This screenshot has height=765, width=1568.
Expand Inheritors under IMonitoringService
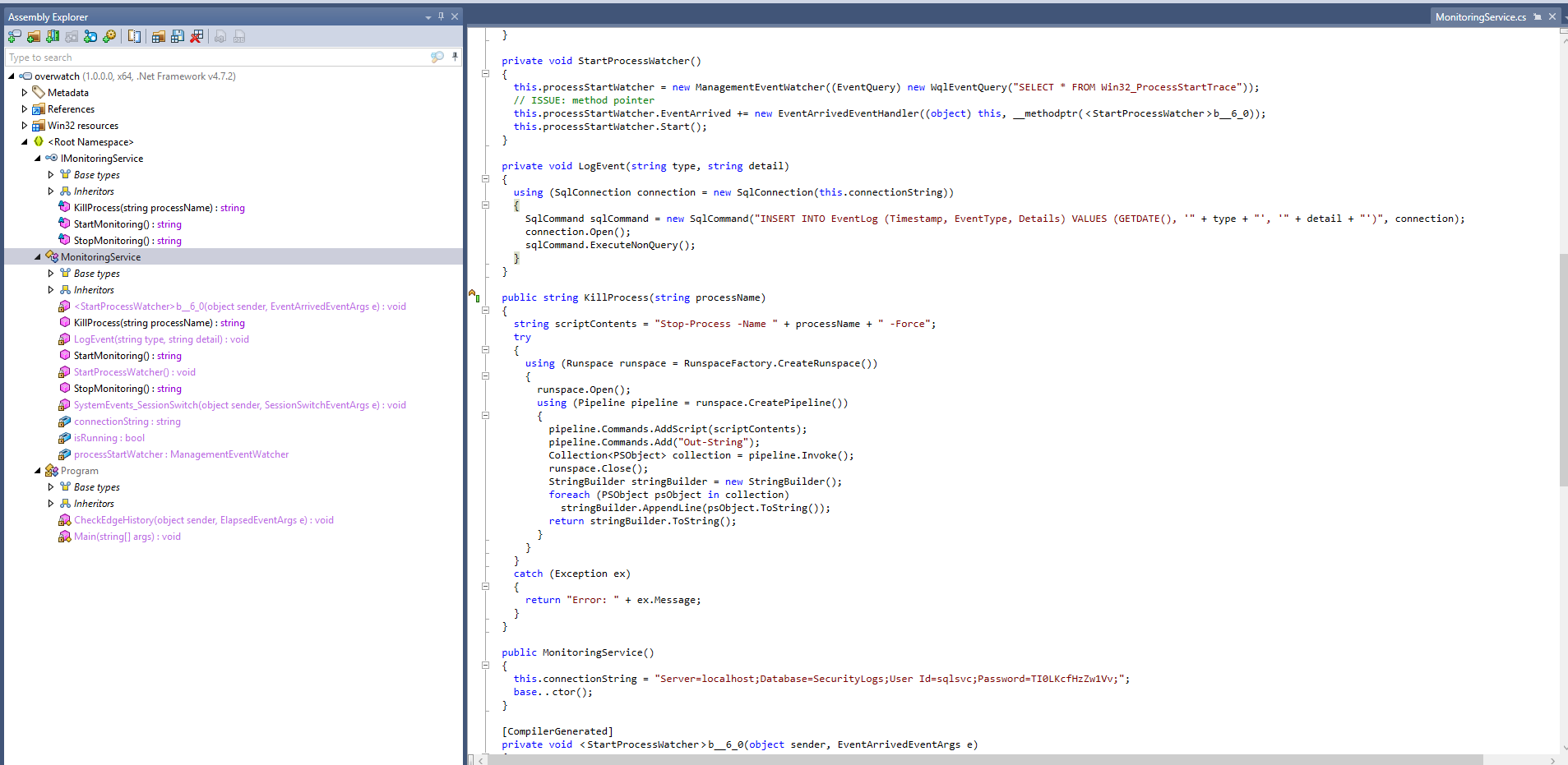pyautogui.click(x=51, y=191)
